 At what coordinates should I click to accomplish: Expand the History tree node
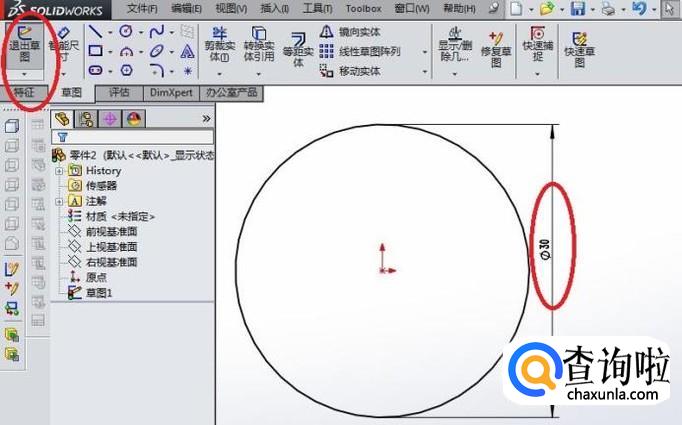(59, 171)
